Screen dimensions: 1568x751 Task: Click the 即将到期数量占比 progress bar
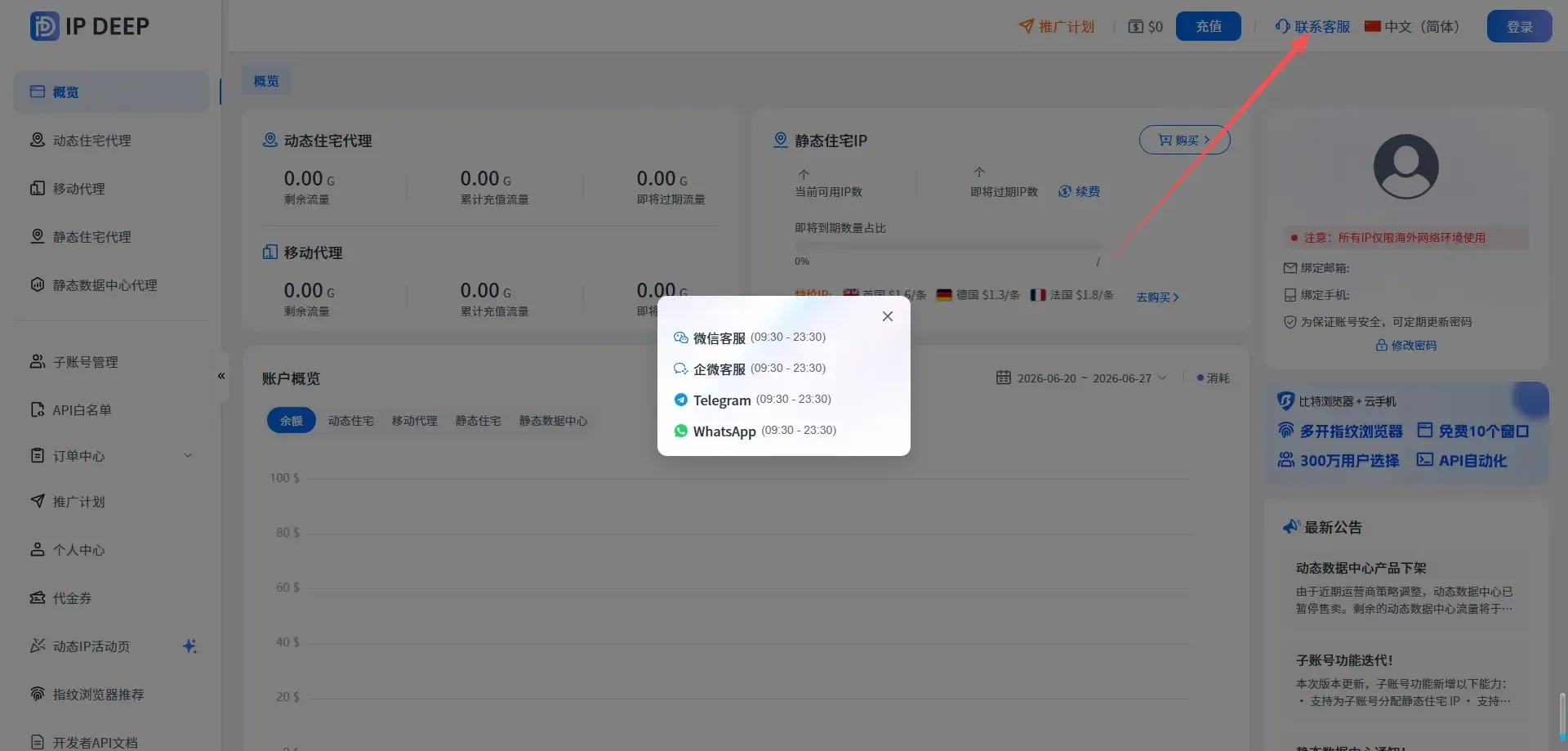(947, 246)
